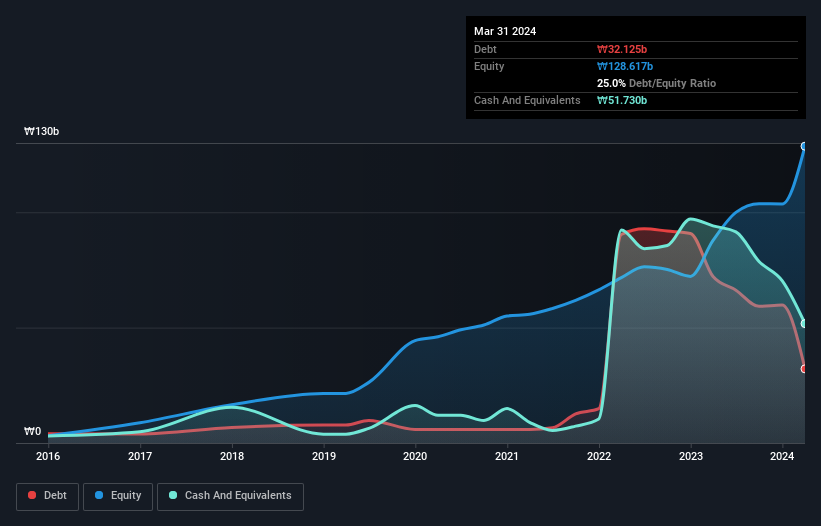
Task: Click the ₩32.125b debt value
Action: (x=622, y=49)
